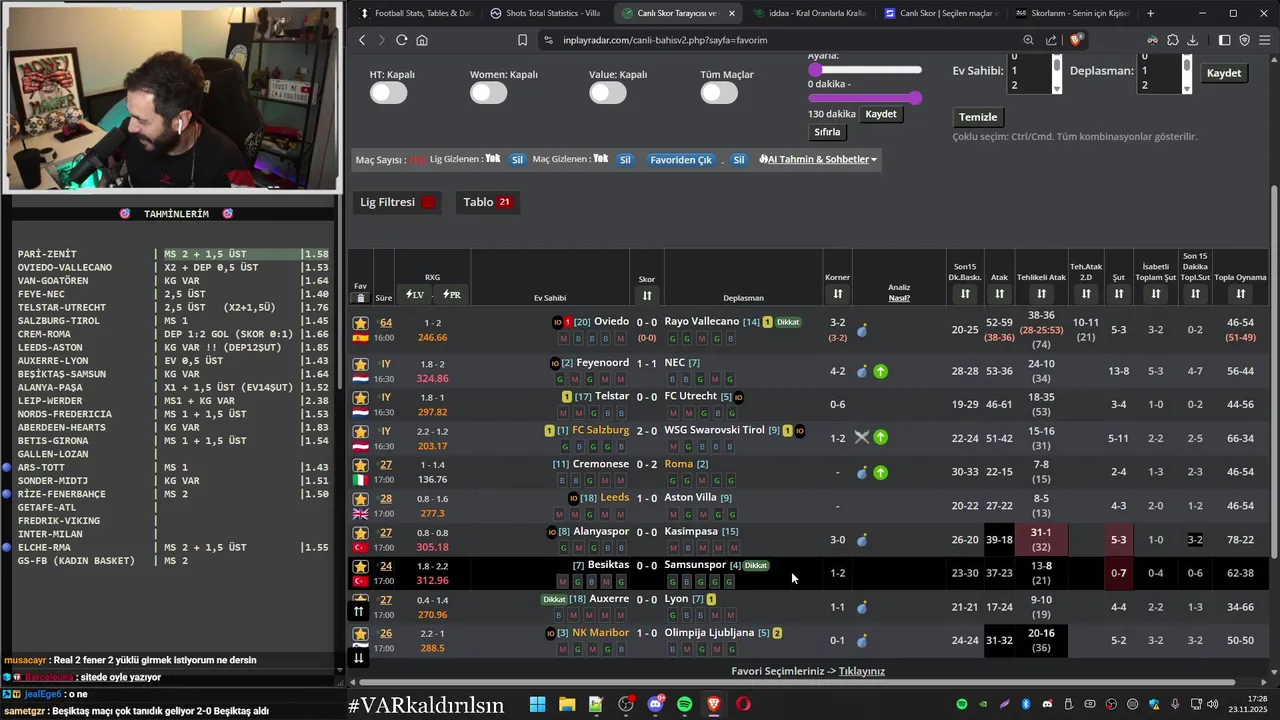Click the Temizle button
Viewport: 1280px width, 720px height.
pyautogui.click(x=978, y=117)
